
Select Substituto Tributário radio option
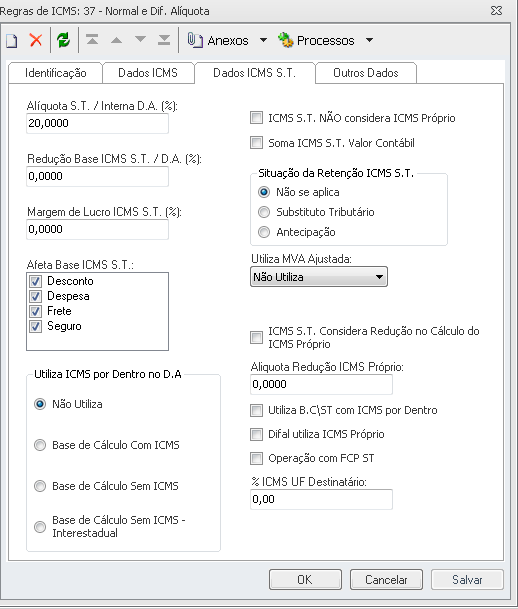pyautogui.click(x=264, y=212)
